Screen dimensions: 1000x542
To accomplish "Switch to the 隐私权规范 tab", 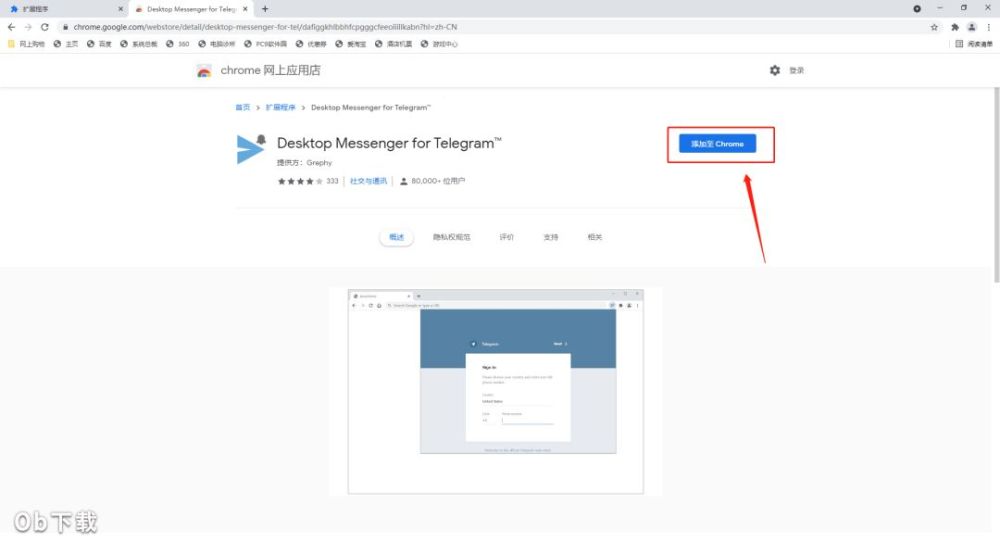I will (452, 237).
